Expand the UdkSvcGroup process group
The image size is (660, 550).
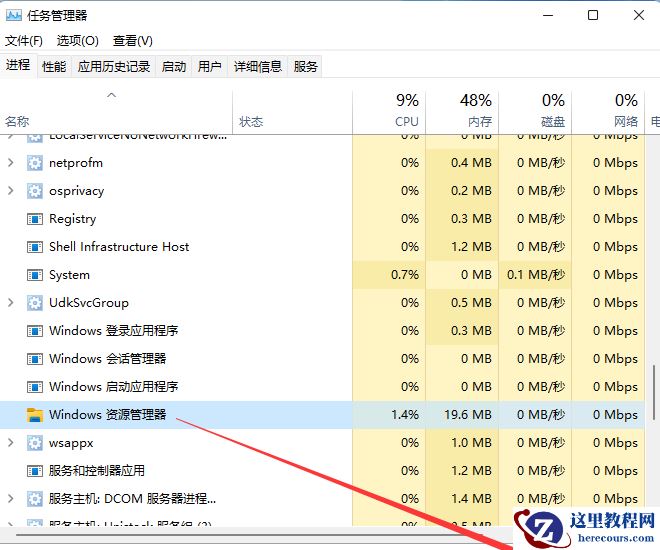11,303
